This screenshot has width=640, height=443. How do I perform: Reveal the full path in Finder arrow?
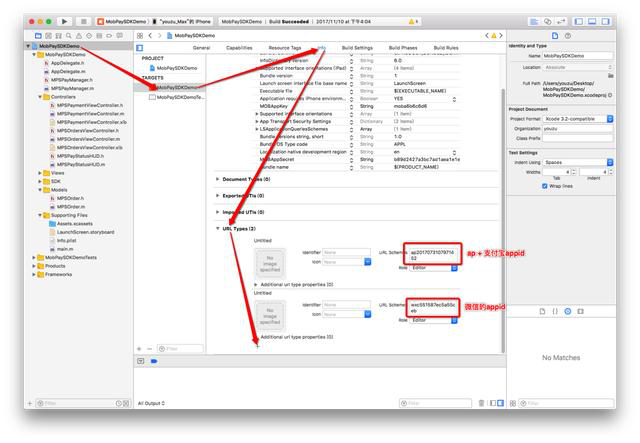610,95
